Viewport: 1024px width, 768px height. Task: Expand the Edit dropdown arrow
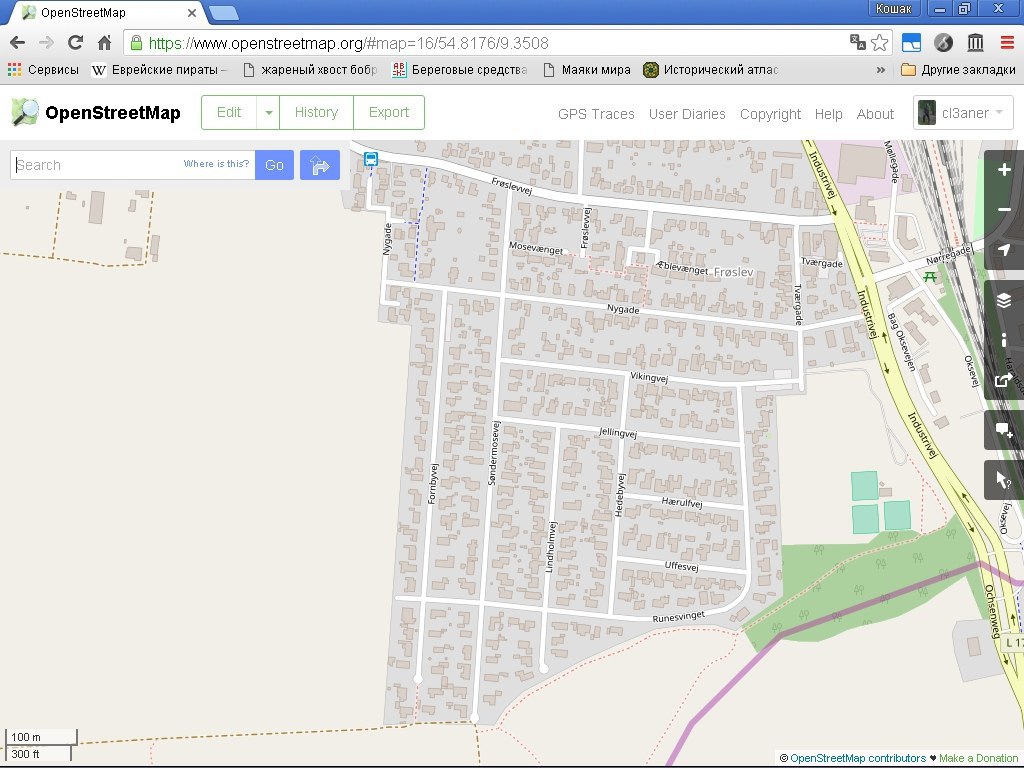(268, 113)
